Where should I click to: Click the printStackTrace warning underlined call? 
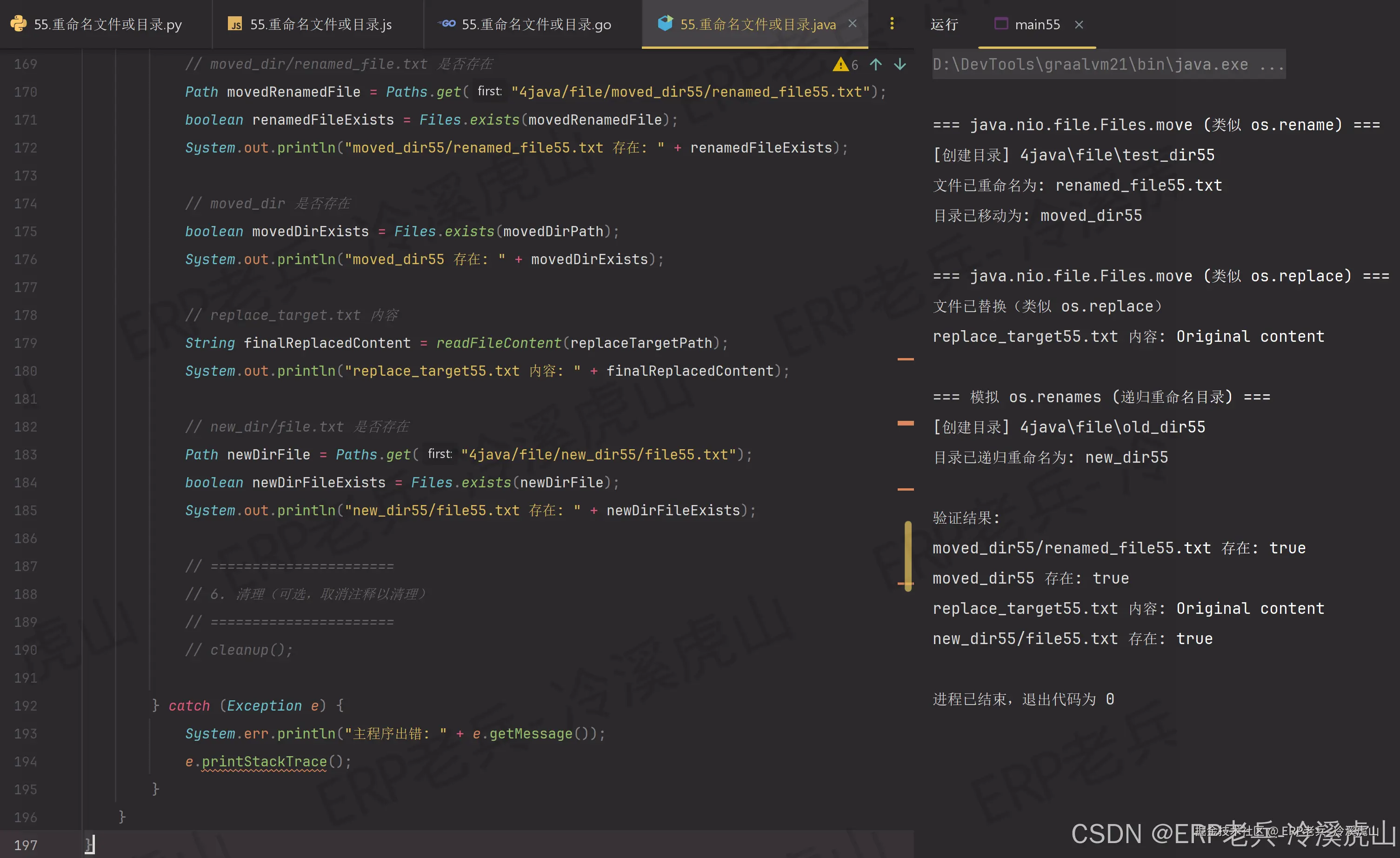(x=264, y=761)
